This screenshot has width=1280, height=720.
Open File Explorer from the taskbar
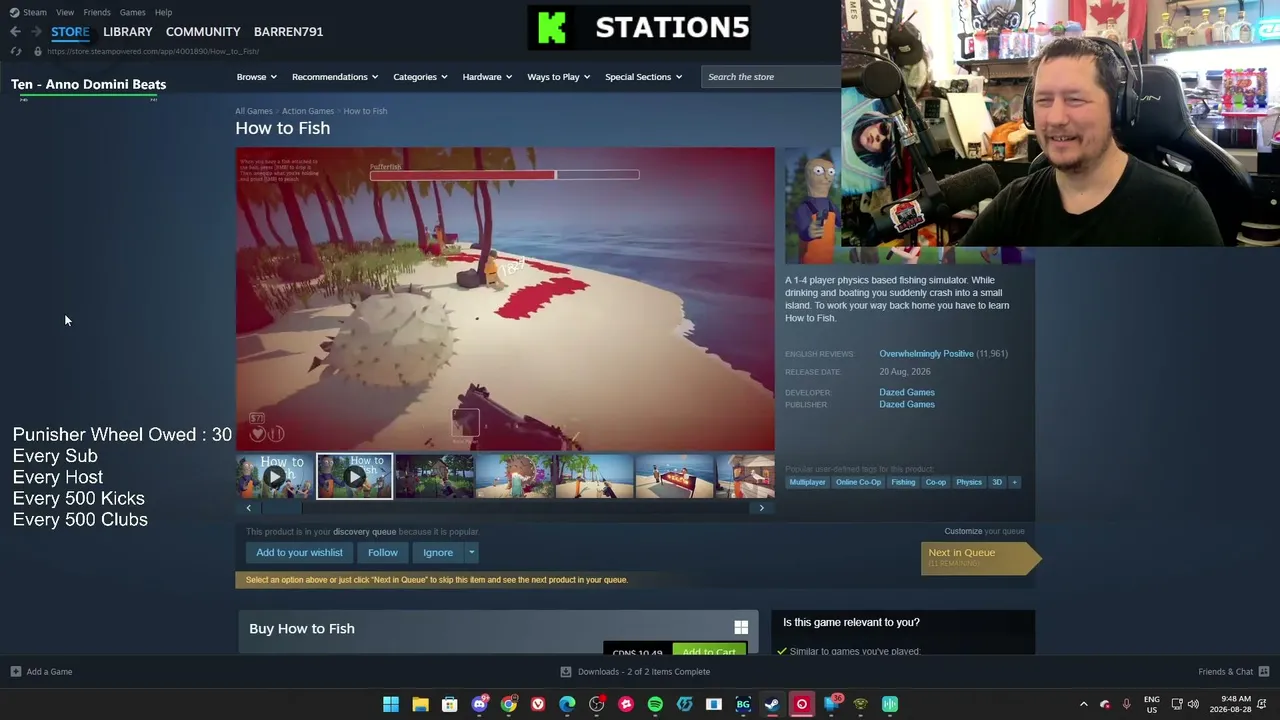click(x=420, y=704)
